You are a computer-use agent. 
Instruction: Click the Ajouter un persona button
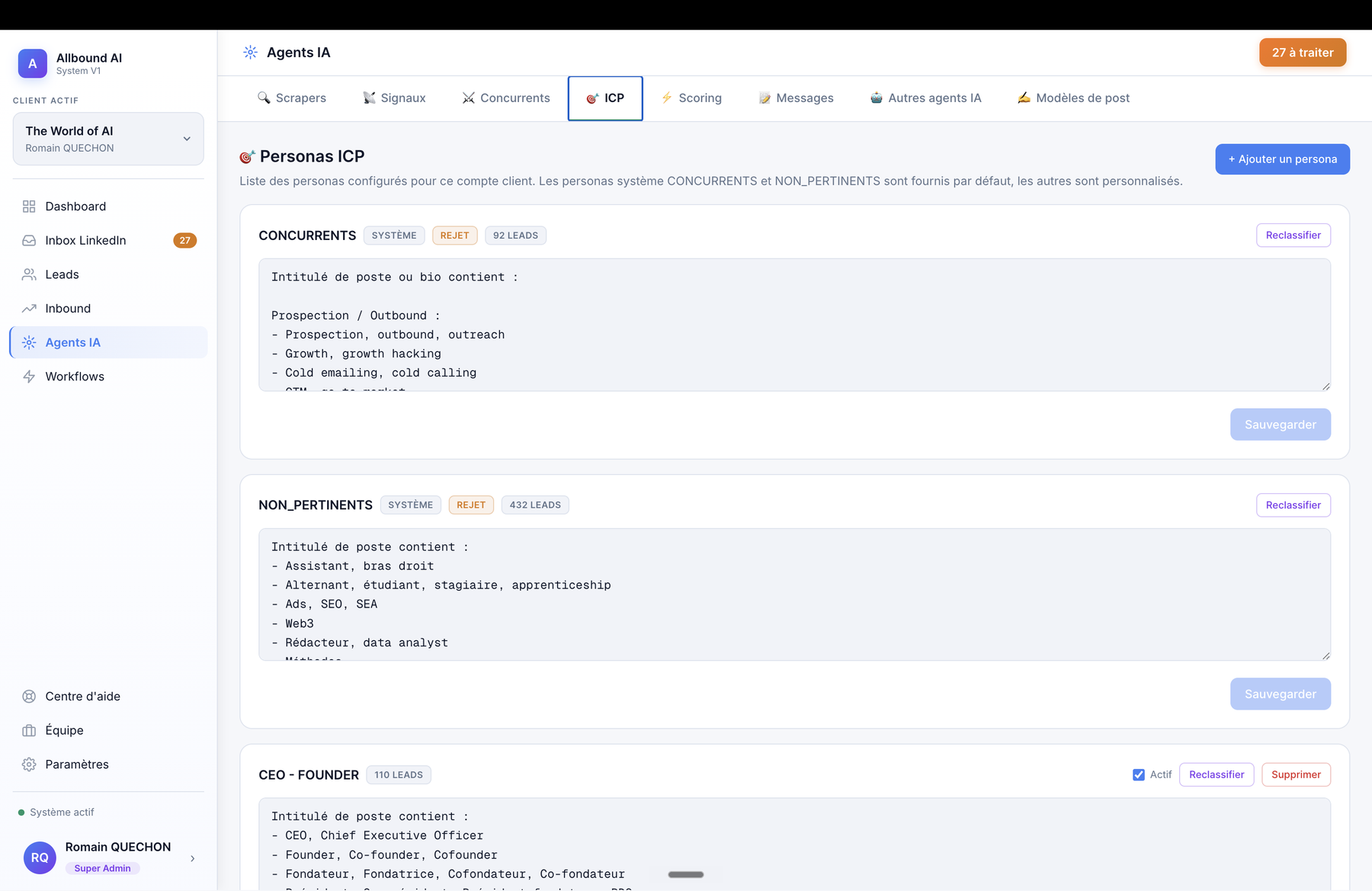click(x=1282, y=159)
